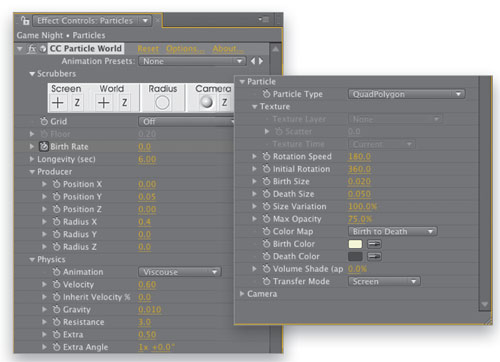Image resolution: width=500 pixels, height=362 pixels.
Task: Select the next animation preset arrow
Action: click(x=261, y=61)
